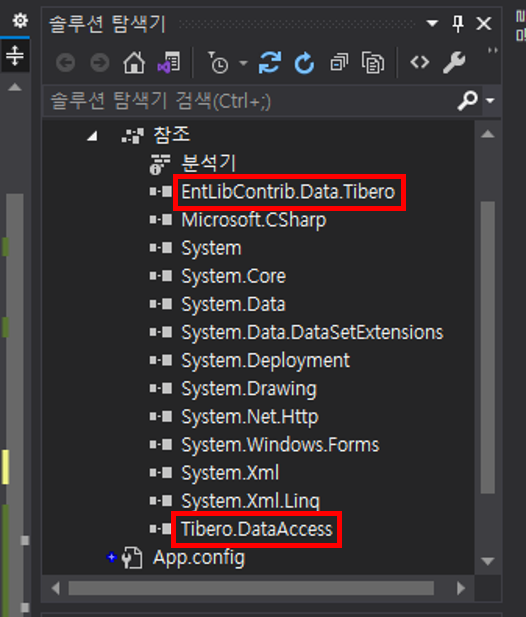Open search options dropdown arrow

click(490, 101)
